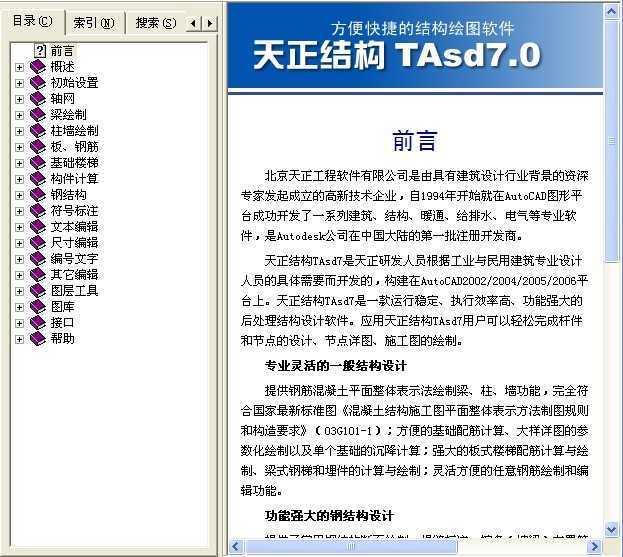Switch to the 索引 tab
623x557 pixels.
pyautogui.click(x=94, y=23)
